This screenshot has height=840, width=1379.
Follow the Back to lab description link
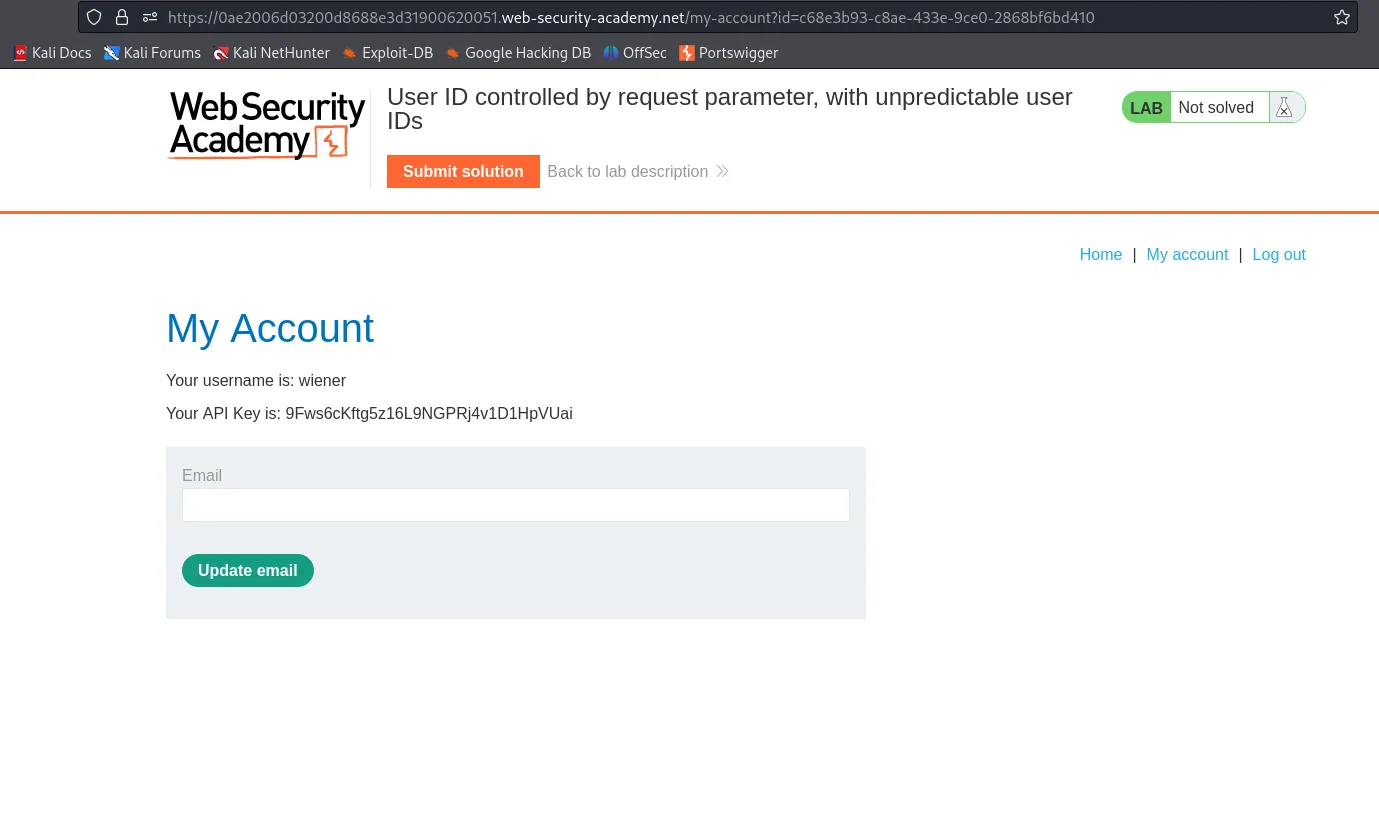point(637,171)
